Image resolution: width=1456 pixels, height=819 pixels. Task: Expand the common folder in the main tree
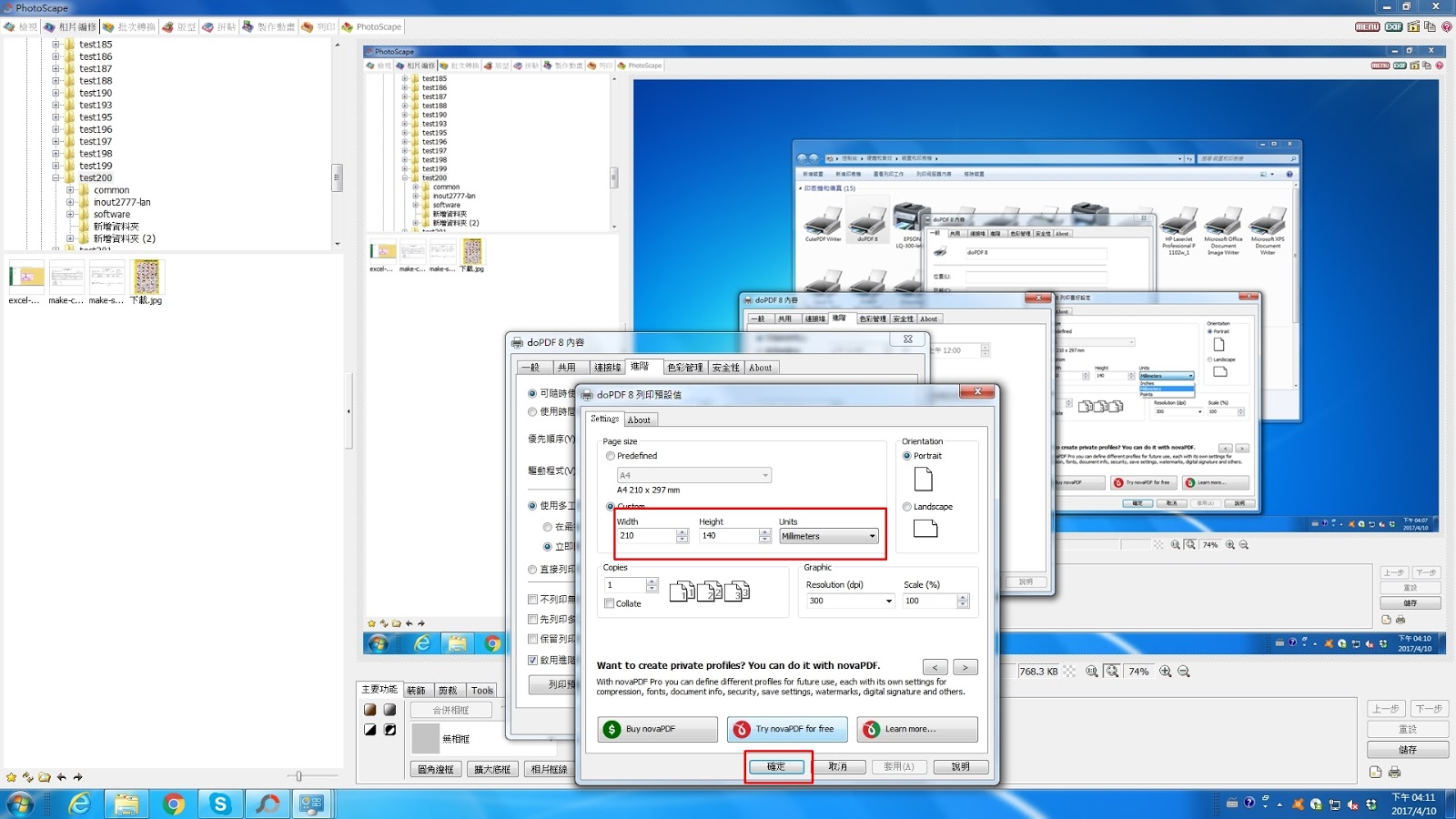click(x=70, y=190)
